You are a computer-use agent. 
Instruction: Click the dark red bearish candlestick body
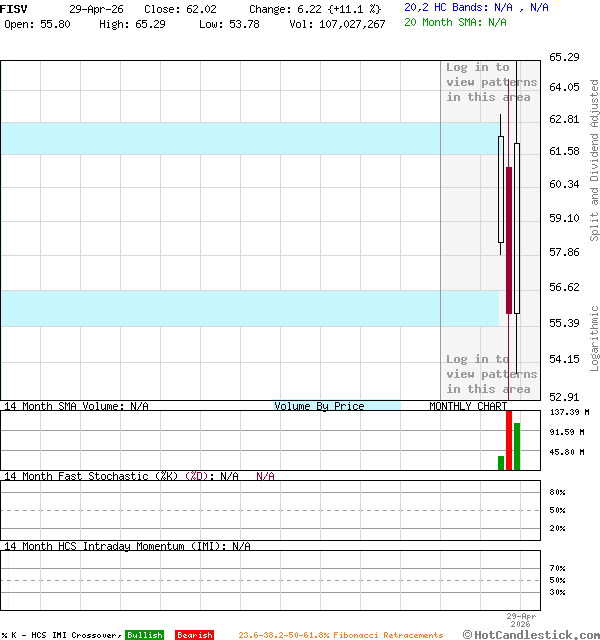[509, 240]
